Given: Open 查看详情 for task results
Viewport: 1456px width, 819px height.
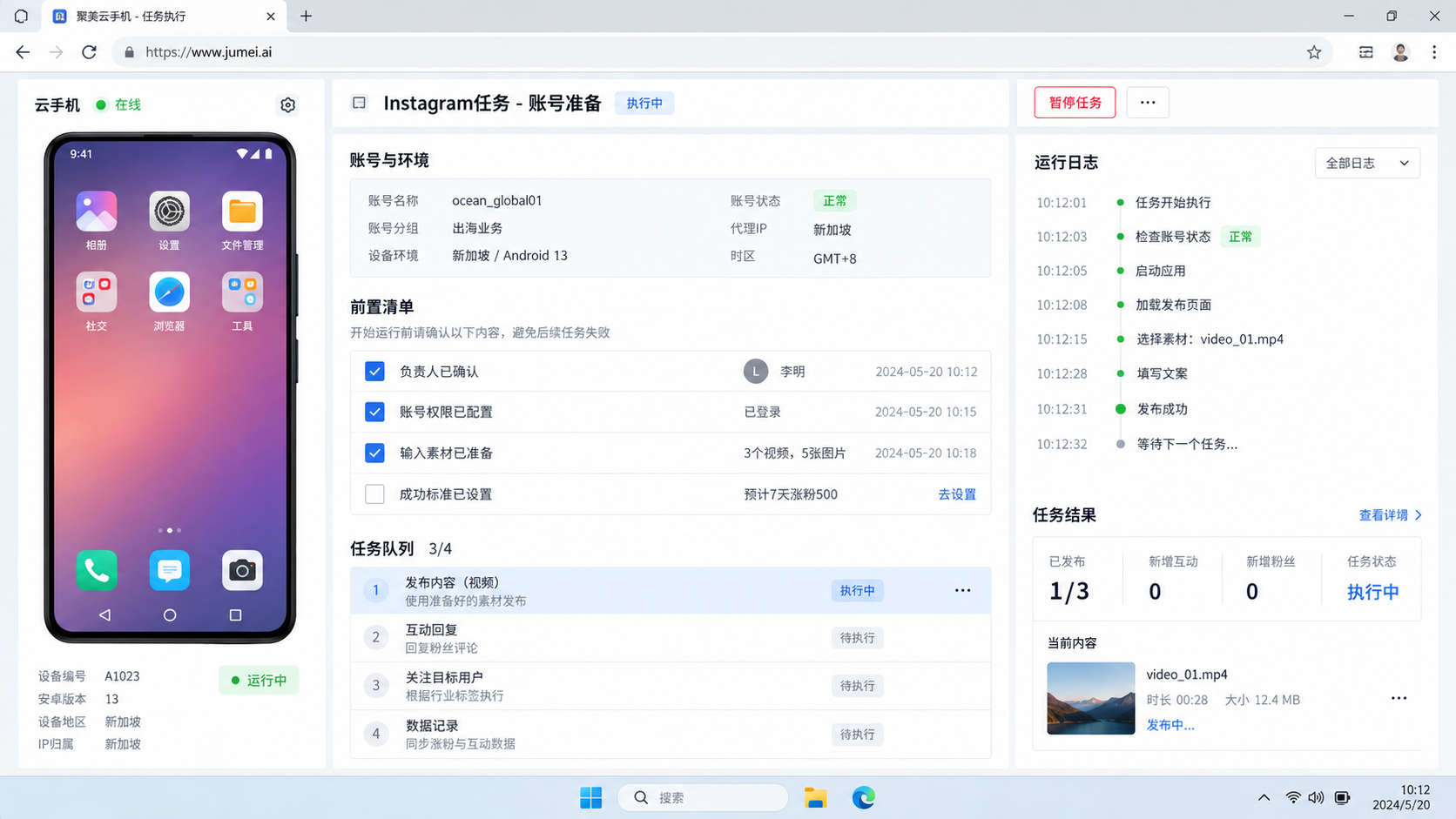Looking at the screenshot, I should click(1391, 515).
